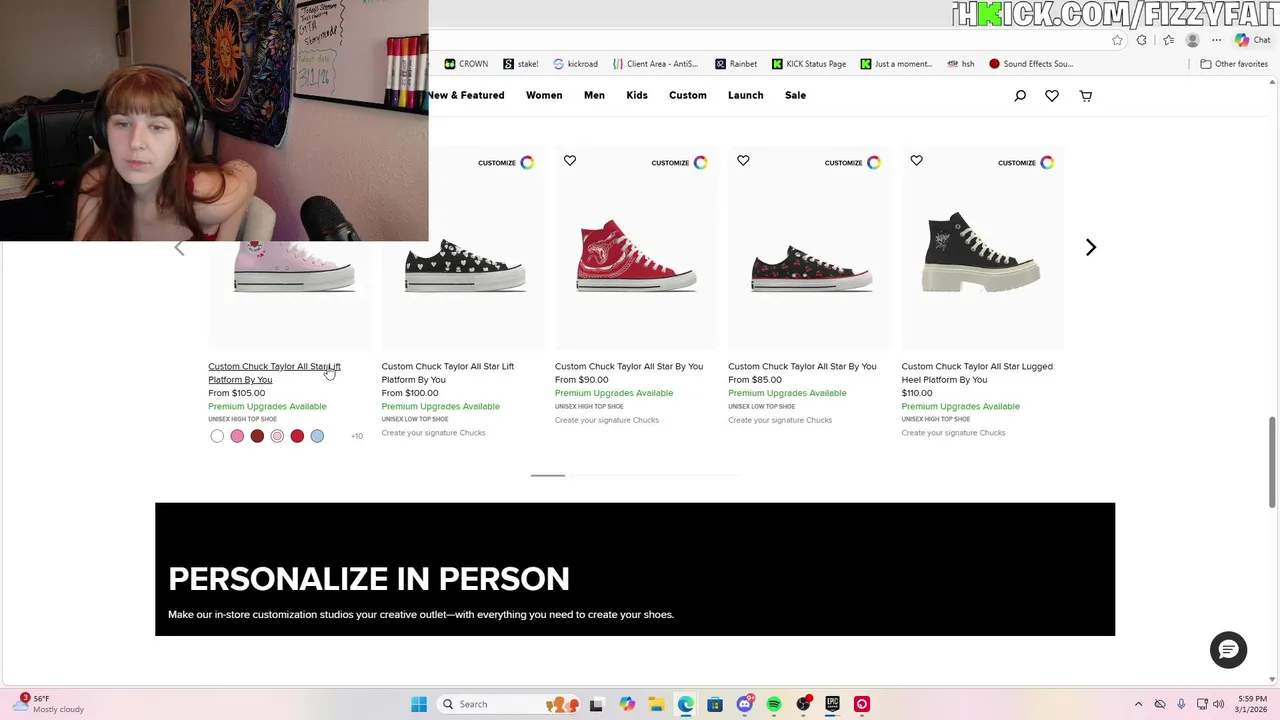Open the Copilot Chat button
Screen dimensions: 1280x720
point(1252,40)
